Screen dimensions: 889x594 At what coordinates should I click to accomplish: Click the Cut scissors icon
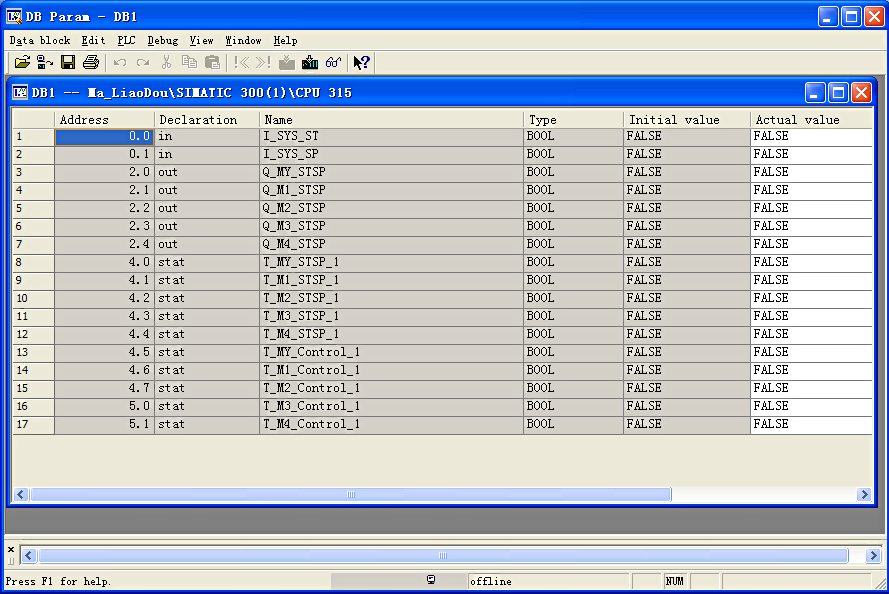coord(166,62)
